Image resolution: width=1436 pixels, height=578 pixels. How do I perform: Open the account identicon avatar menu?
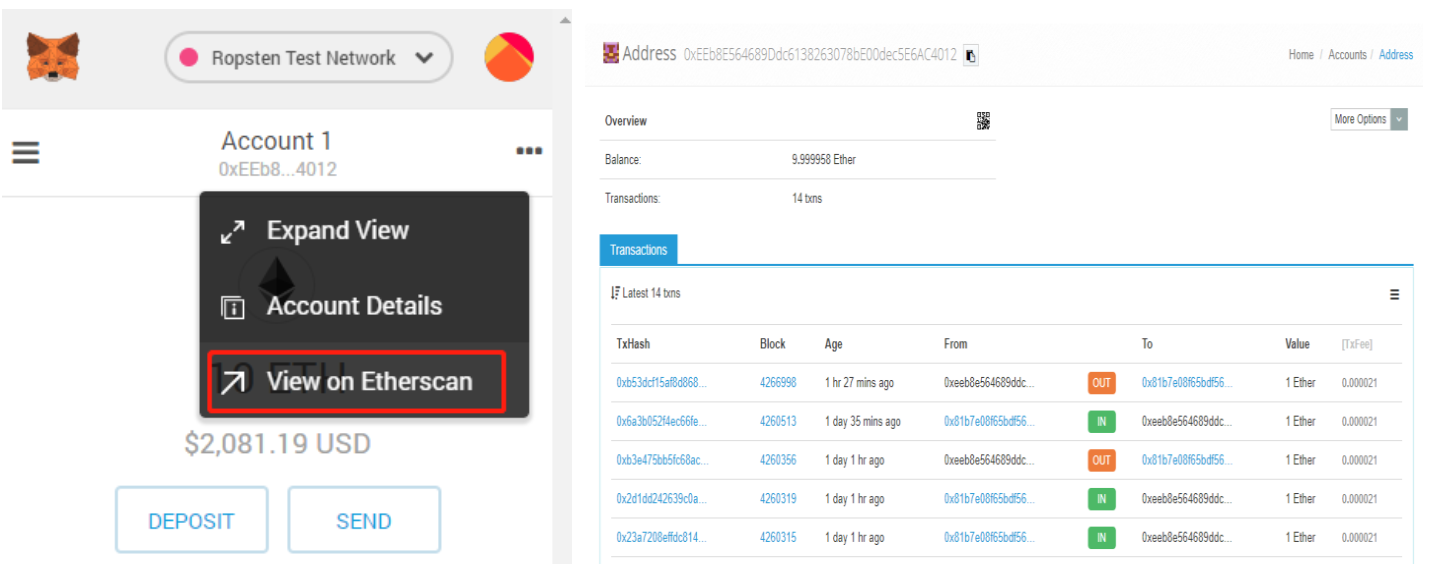click(509, 57)
